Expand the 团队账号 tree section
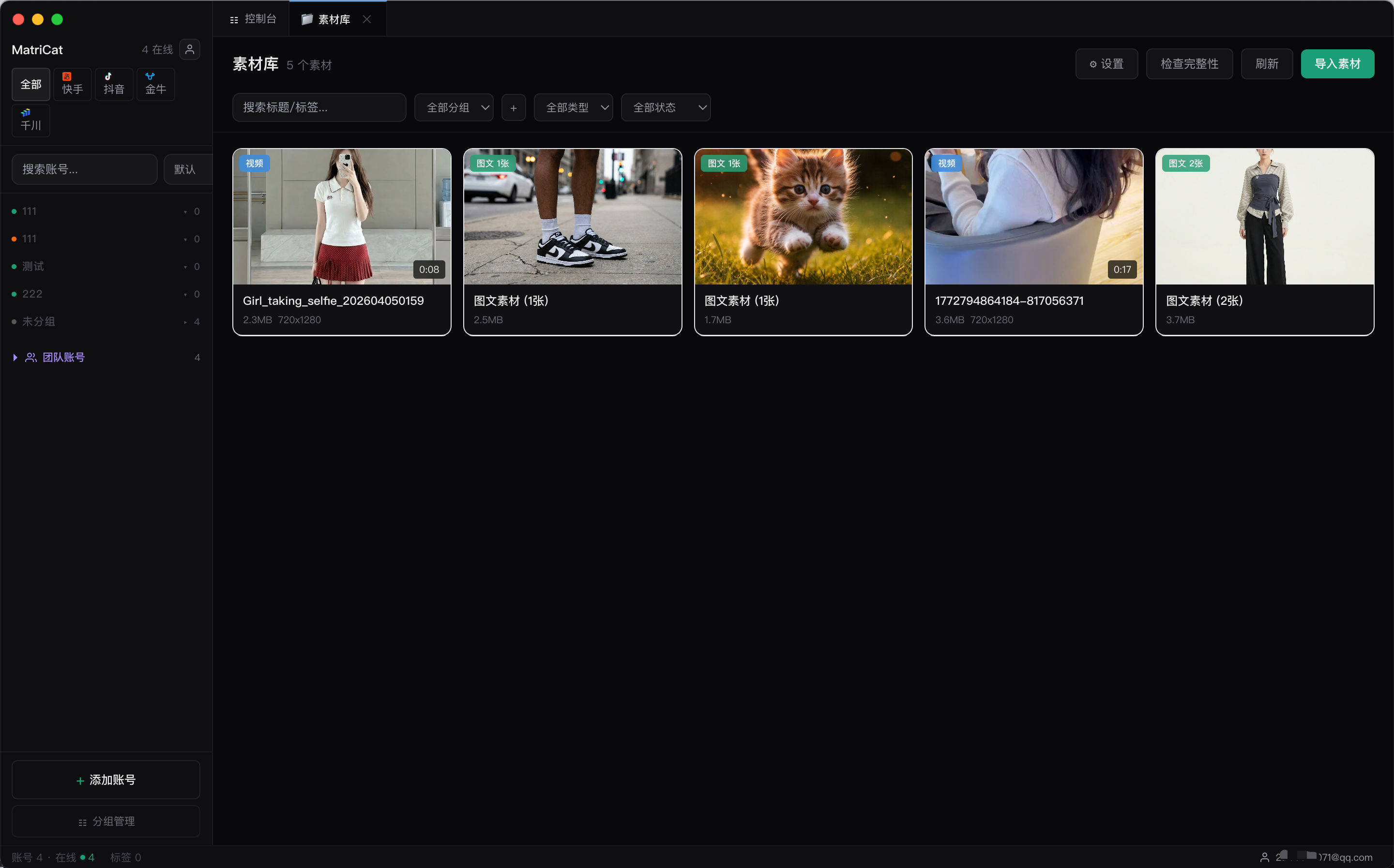 [x=15, y=357]
